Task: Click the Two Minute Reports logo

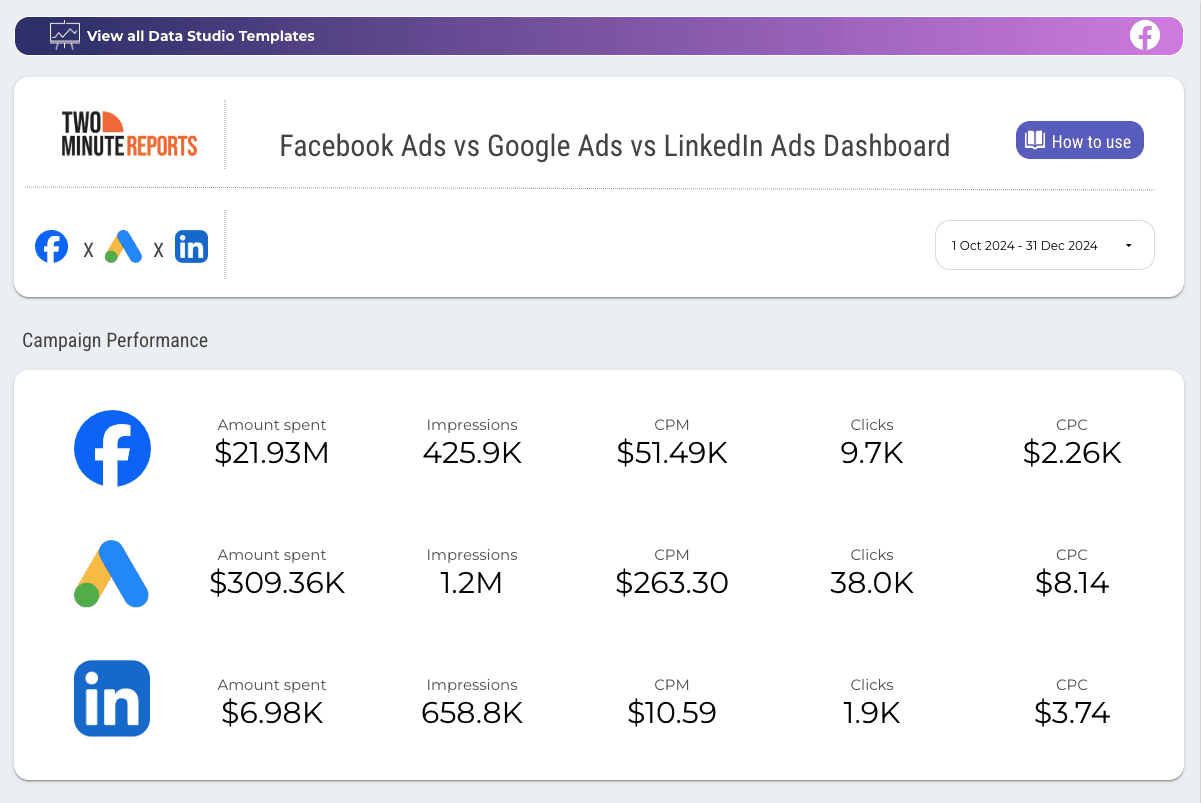Action: point(129,134)
